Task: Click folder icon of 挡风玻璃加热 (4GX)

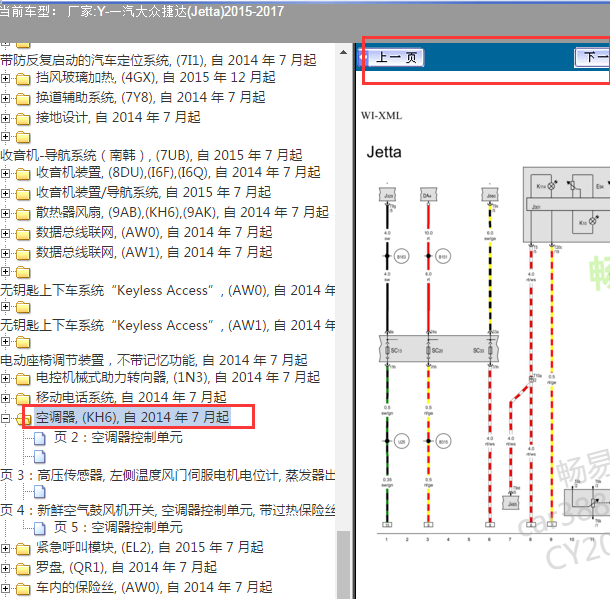Action: [23, 79]
